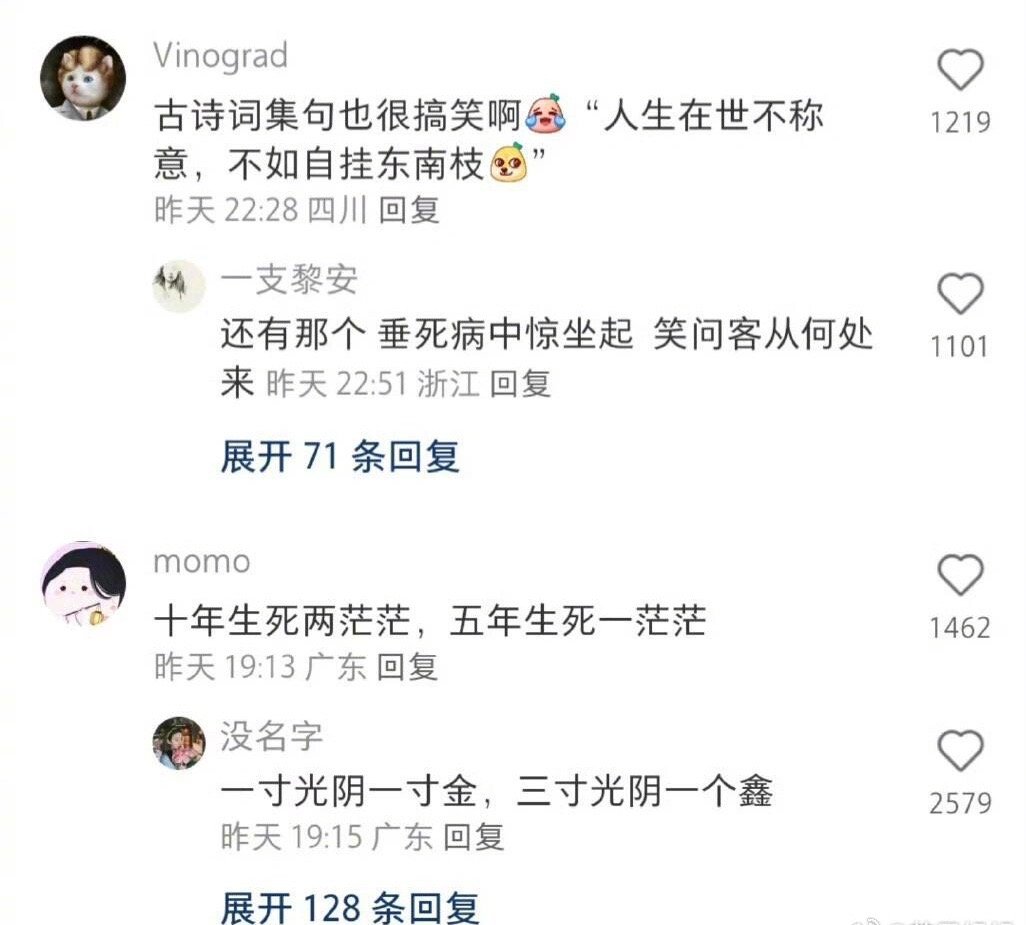Open the momo username link
This screenshot has height=925, width=1026.
click(202, 563)
